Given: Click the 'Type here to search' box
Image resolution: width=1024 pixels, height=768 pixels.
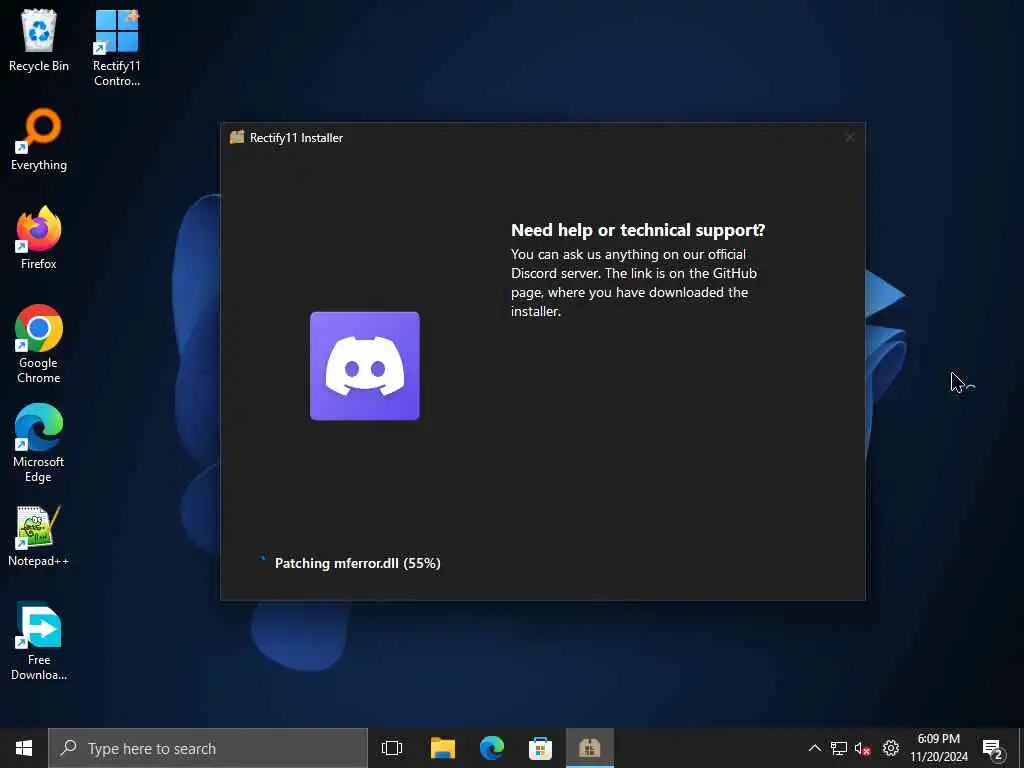Looking at the screenshot, I should pyautogui.click(x=208, y=748).
